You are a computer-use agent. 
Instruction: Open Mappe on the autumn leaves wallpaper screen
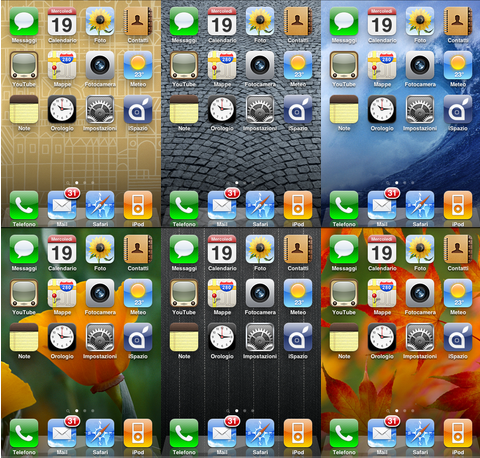click(x=382, y=293)
